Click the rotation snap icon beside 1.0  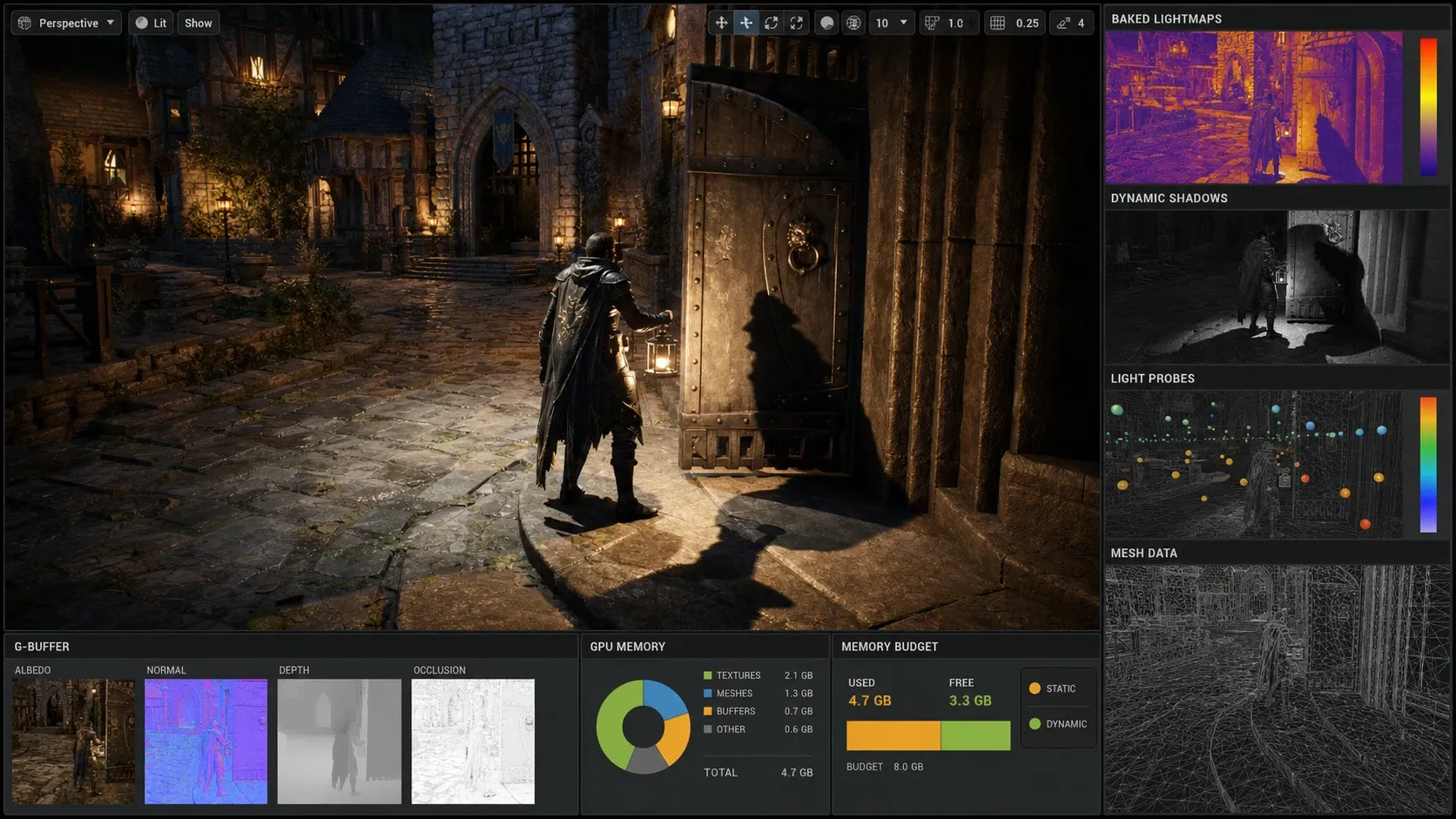click(932, 23)
